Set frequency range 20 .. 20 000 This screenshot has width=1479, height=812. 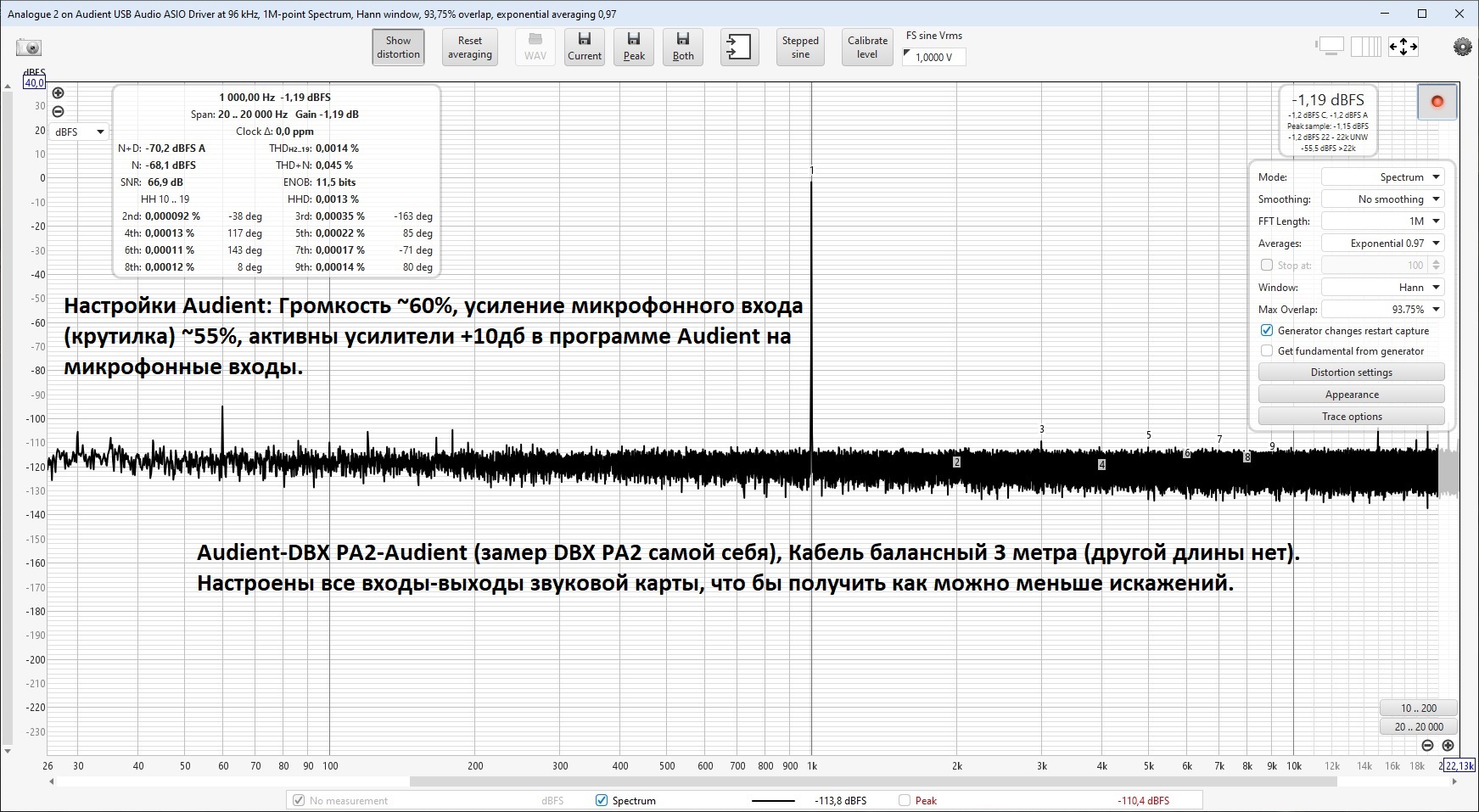click(x=1418, y=726)
